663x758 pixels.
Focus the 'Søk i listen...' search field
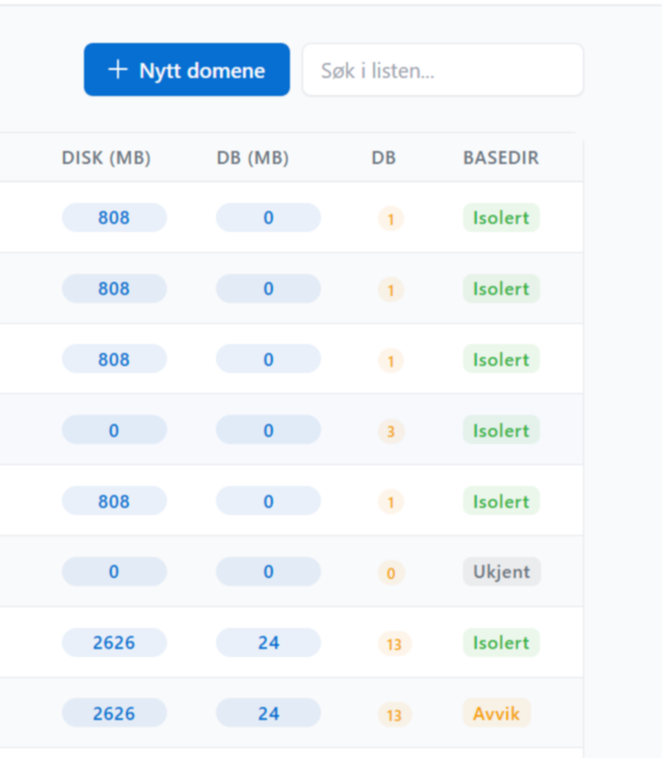point(442,70)
